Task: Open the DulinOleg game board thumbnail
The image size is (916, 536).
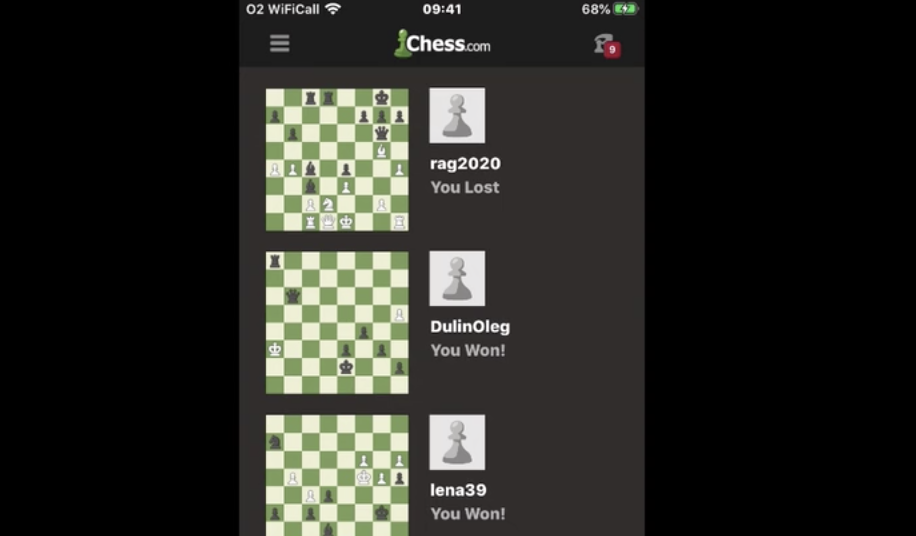Action: [x=337, y=323]
